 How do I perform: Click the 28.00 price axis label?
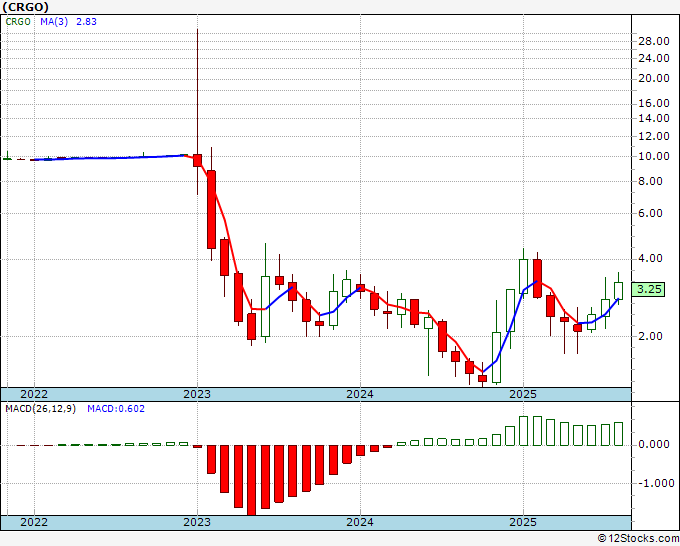(654, 41)
